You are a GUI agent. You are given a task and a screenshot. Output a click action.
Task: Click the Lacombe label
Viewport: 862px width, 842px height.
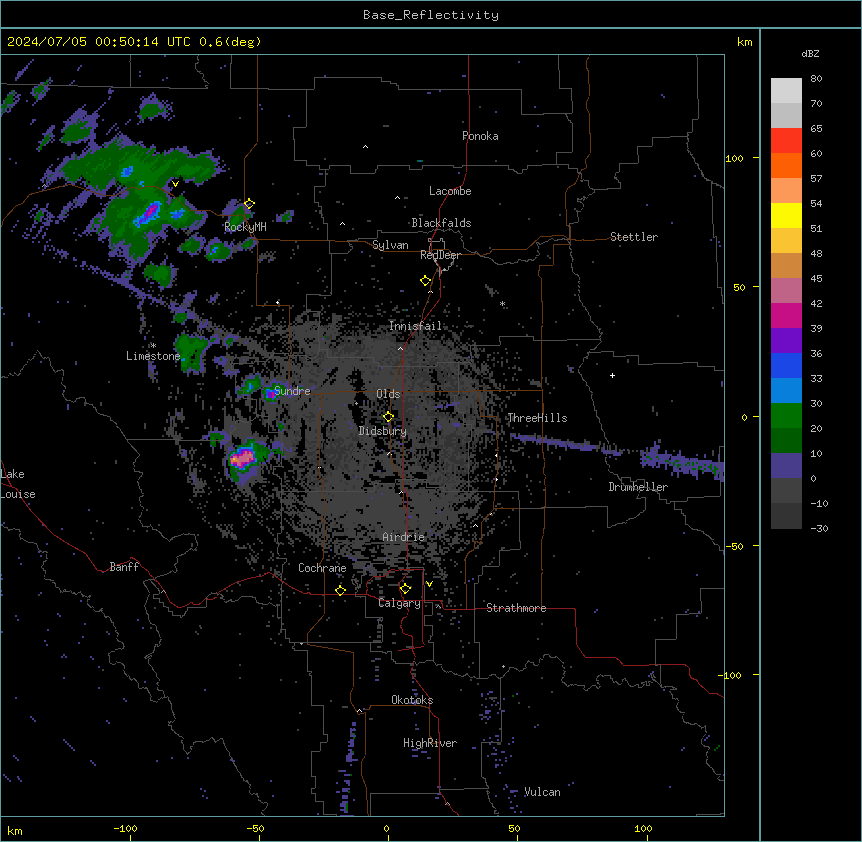tap(450, 191)
